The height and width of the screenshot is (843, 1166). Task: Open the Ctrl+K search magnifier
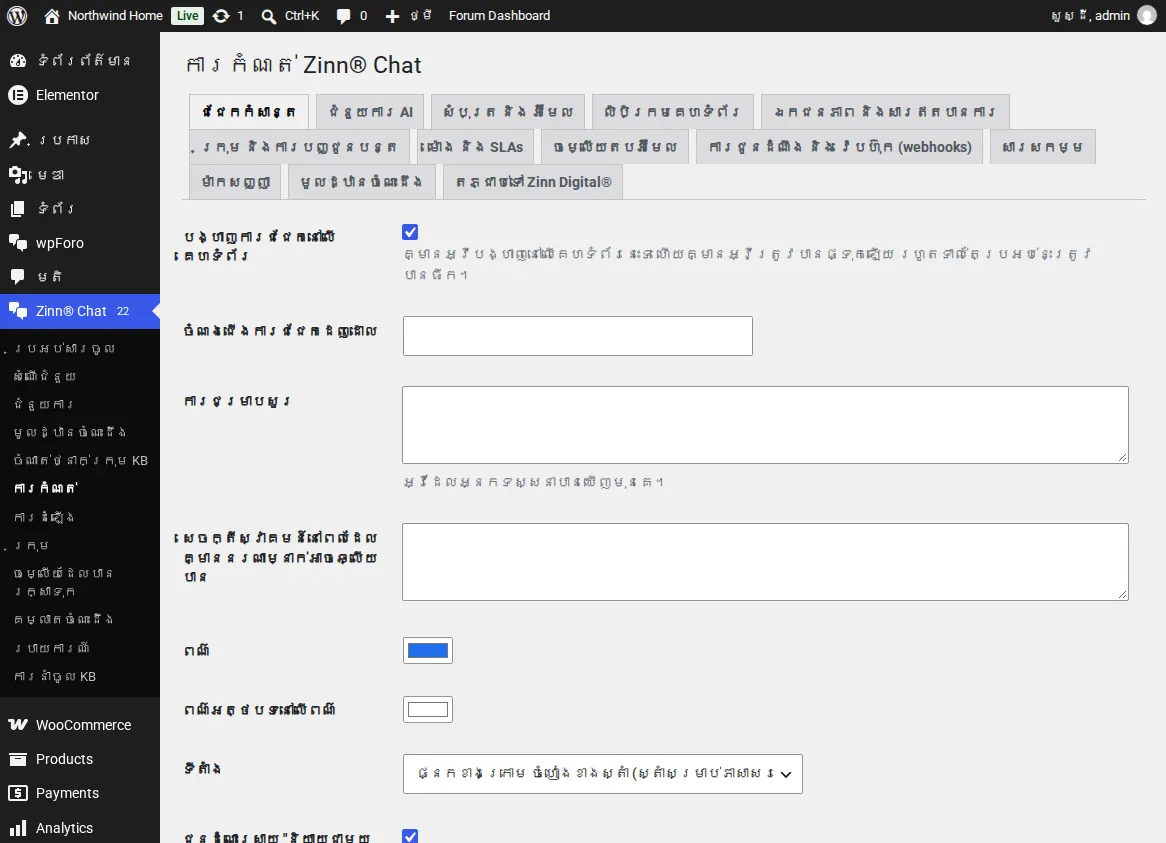pyautogui.click(x=268, y=16)
